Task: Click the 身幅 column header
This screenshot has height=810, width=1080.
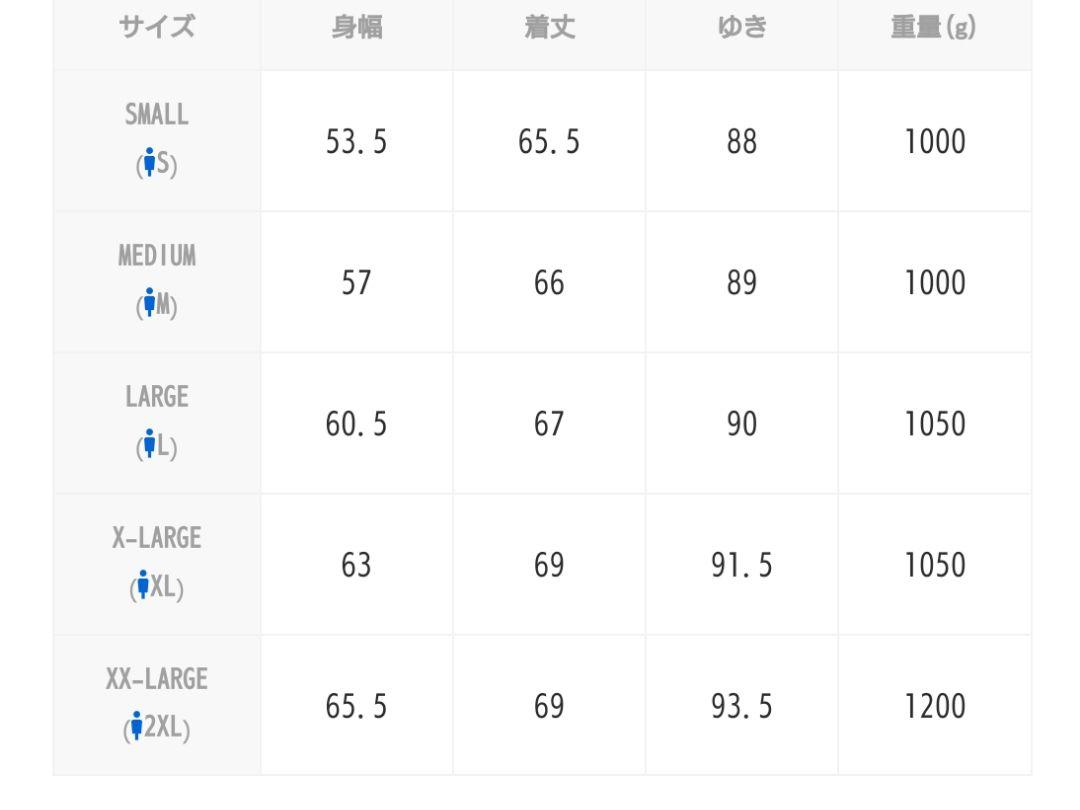Action: 357,28
